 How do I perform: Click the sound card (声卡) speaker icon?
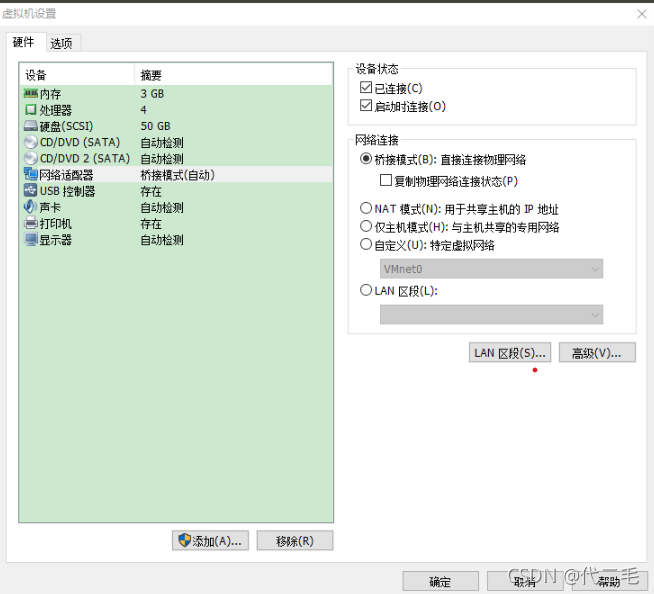click(x=31, y=207)
